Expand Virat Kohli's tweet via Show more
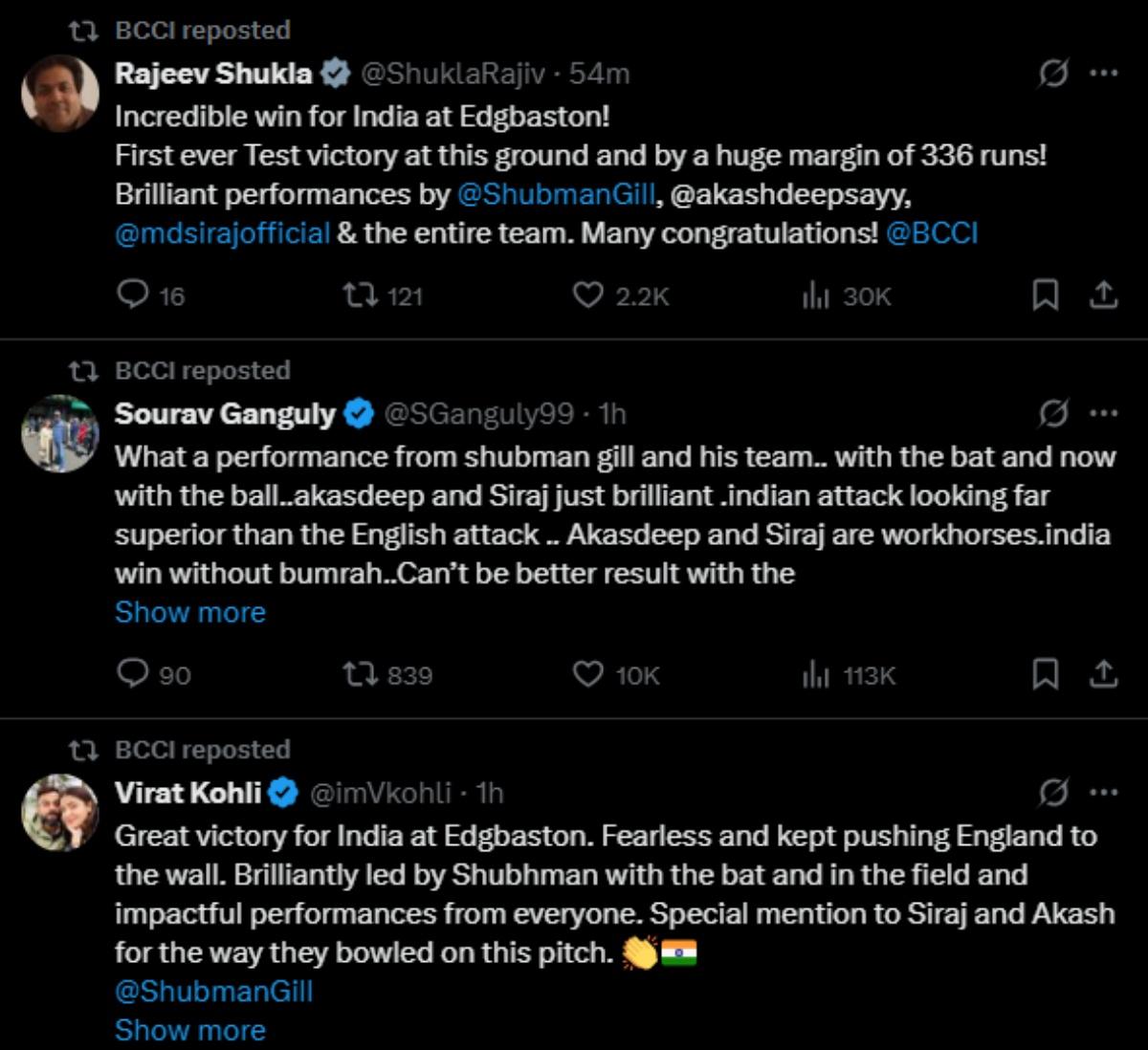1148x1050 pixels. (190, 1030)
